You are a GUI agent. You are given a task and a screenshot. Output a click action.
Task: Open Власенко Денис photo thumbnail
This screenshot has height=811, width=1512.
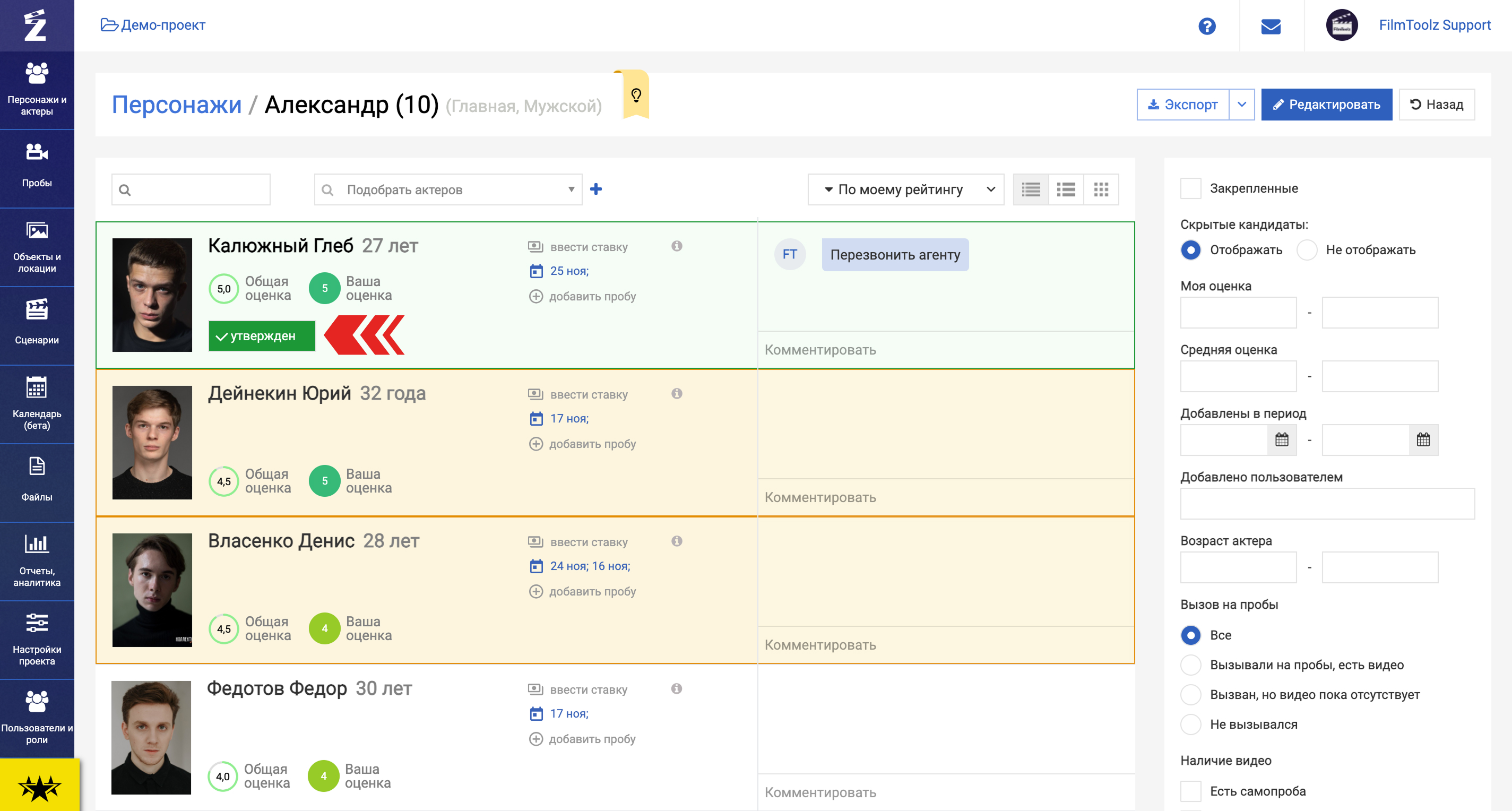tap(152, 590)
